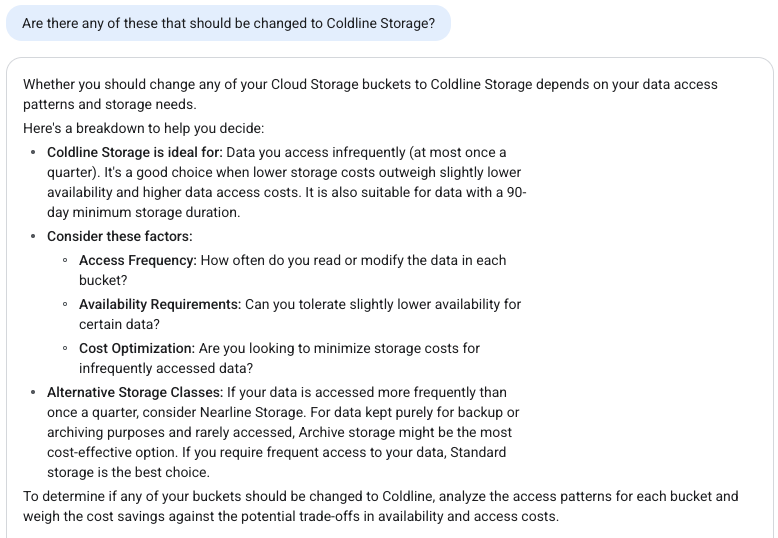Click the bold 'Availability Requirements' label
Screen dimensions: 778x538
[160, 304]
